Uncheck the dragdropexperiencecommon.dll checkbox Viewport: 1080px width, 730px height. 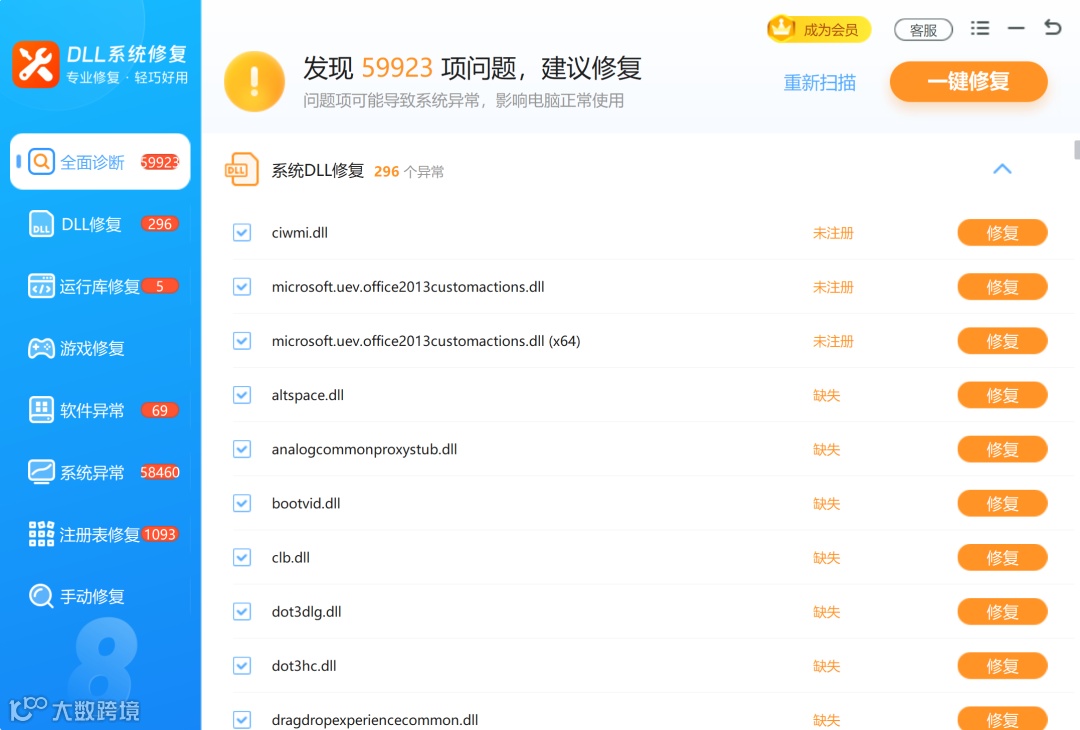tap(242, 720)
